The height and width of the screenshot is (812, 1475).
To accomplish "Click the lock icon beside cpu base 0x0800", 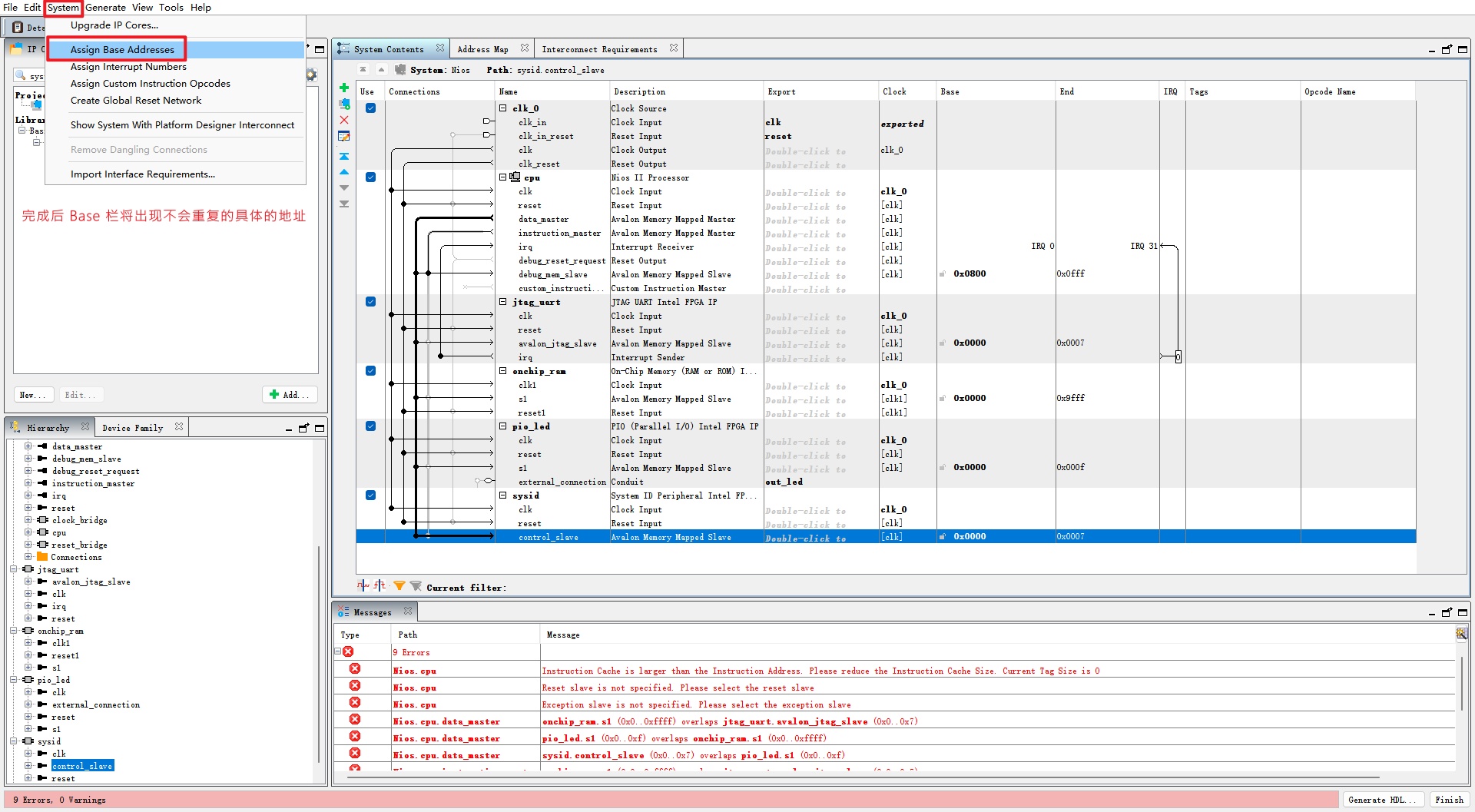I will click(x=943, y=274).
